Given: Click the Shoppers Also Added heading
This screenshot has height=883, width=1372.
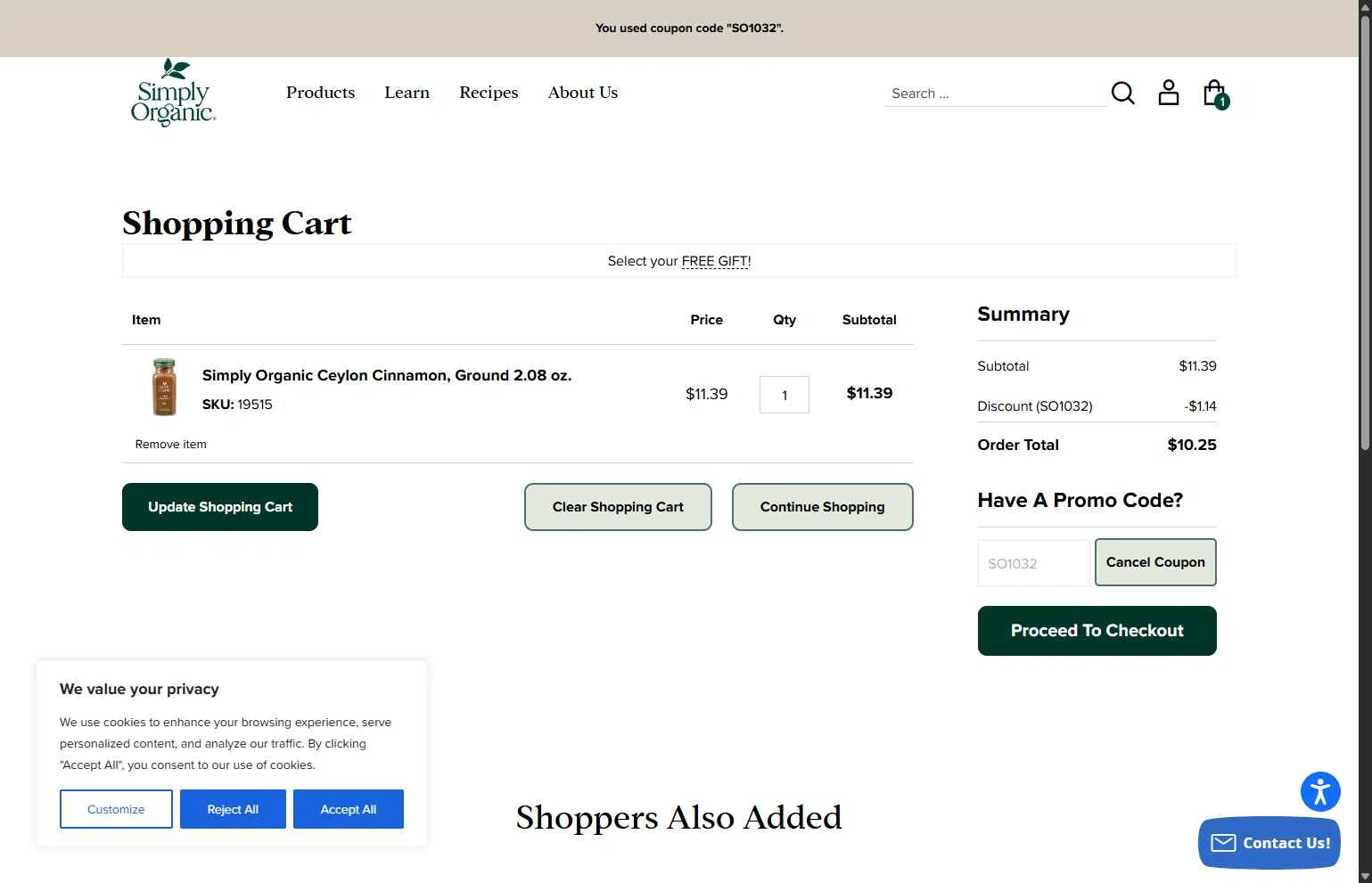Looking at the screenshot, I should (x=679, y=818).
